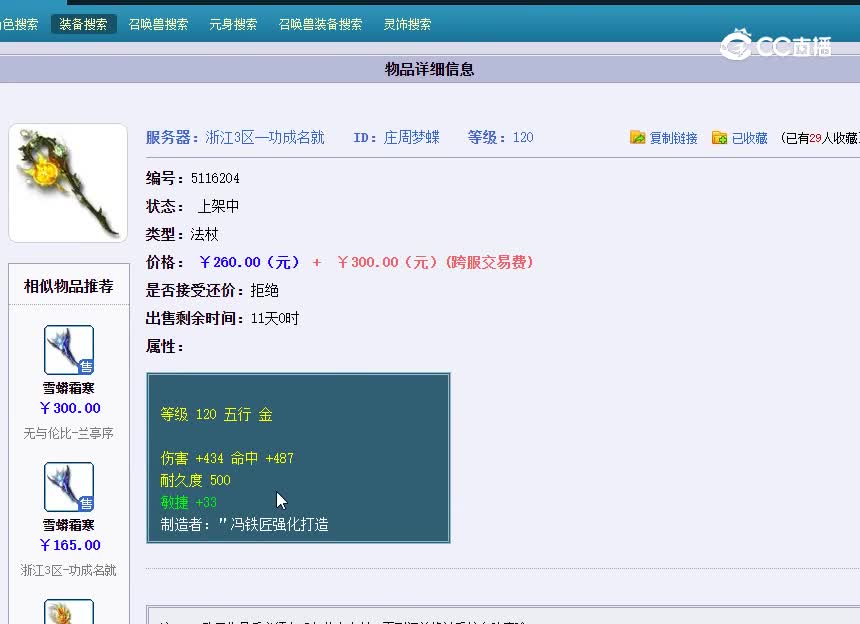The image size is (860, 624).
Task: Open the 装备搜索 tab
Action: tap(83, 24)
